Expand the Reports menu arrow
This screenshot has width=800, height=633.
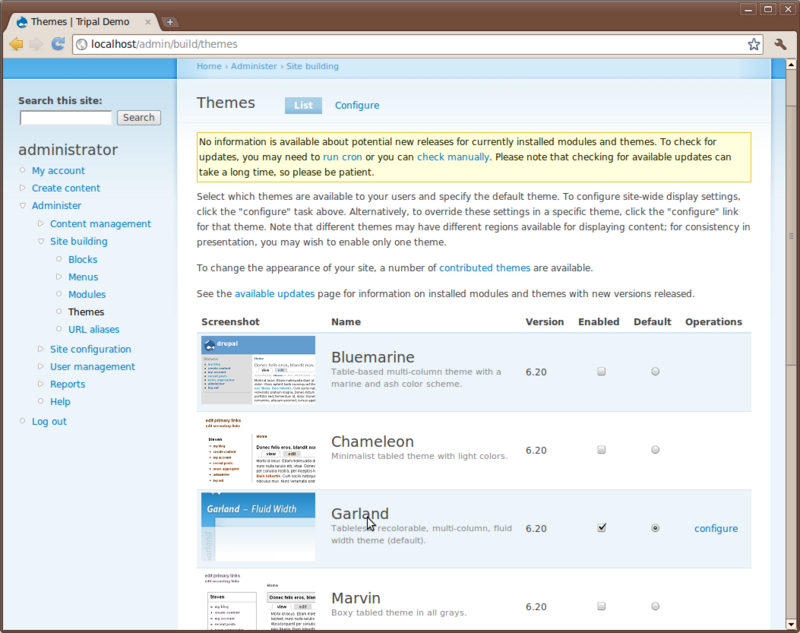pyautogui.click(x=41, y=384)
